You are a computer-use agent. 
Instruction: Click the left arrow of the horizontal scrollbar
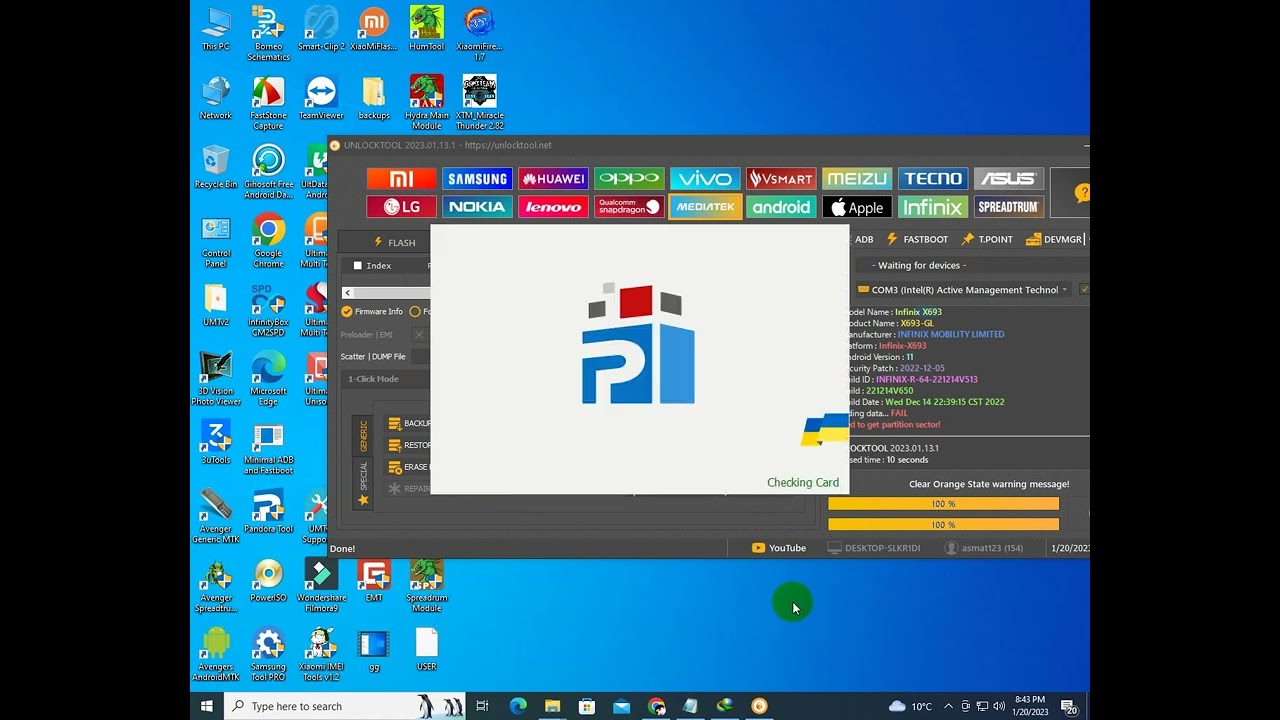pyautogui.click(x=347, y=293)
